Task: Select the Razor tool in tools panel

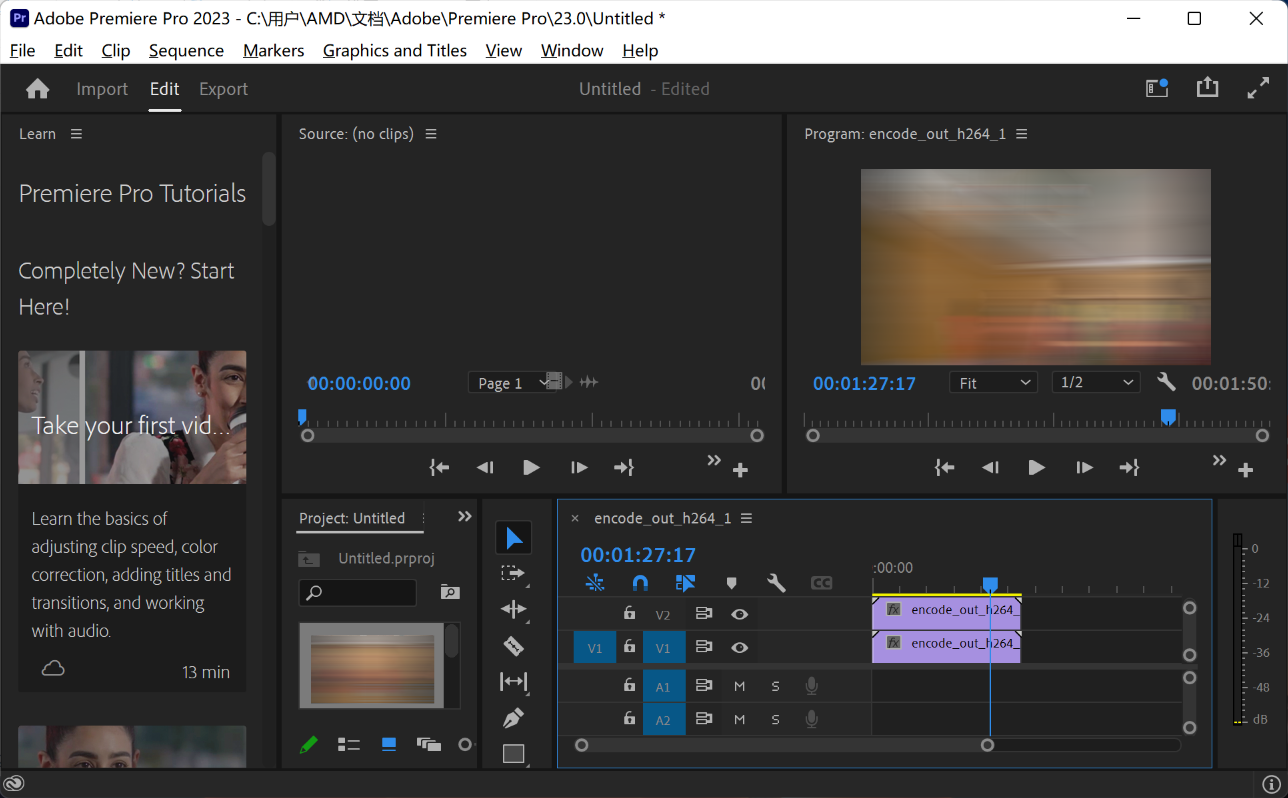Action: pyautogui.click(x=513, y=646)
